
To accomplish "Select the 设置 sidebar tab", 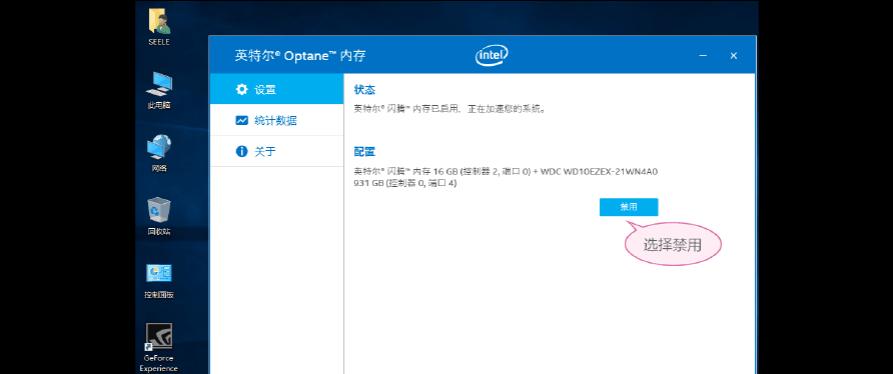I will click(x=276, y=89).
